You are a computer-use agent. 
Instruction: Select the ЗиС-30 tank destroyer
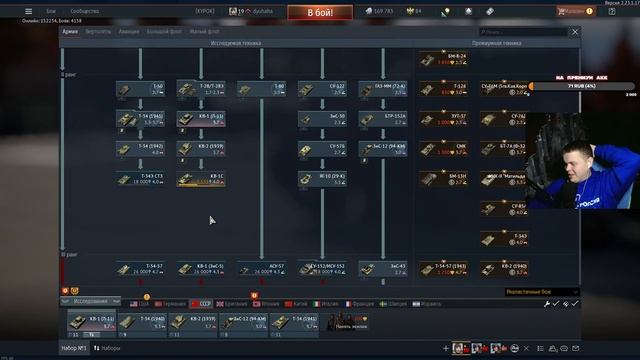tap(322, 119)
